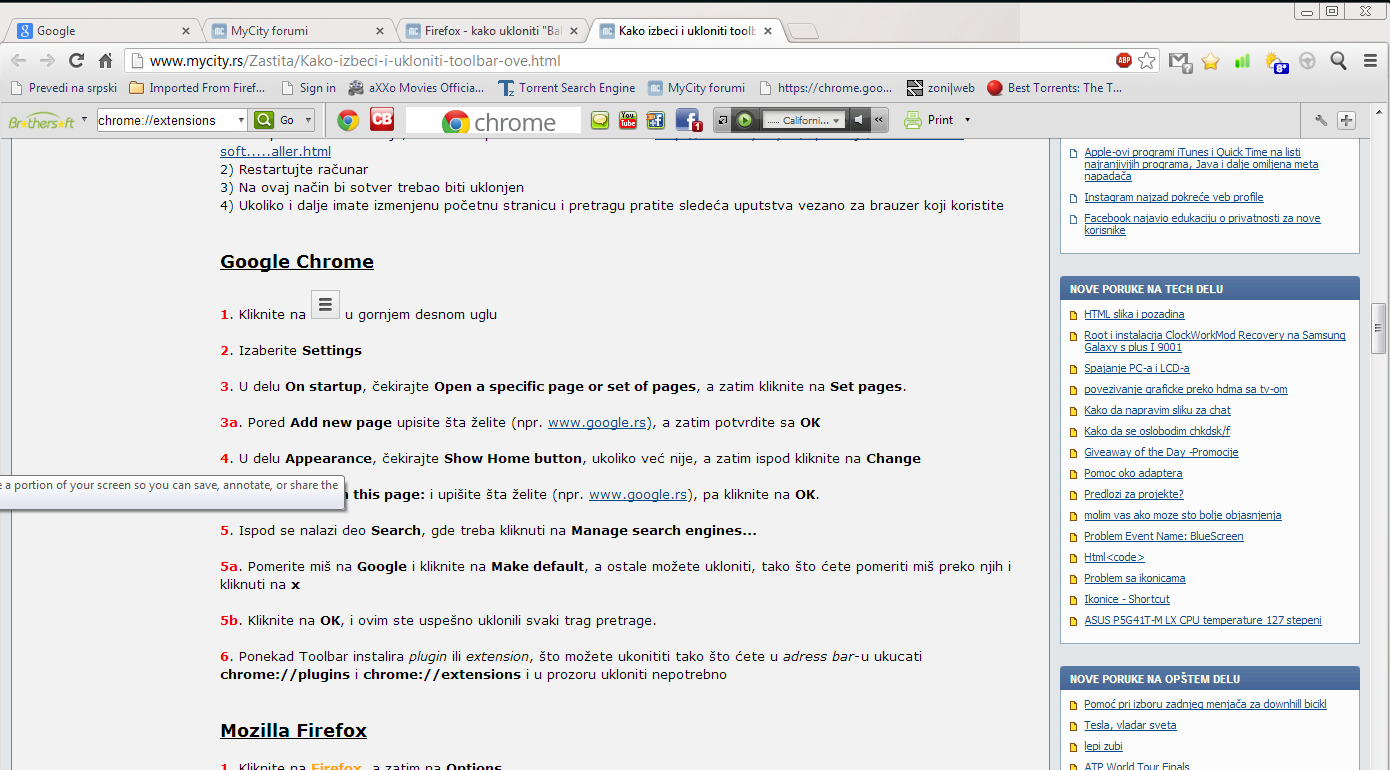Click the Chrome icon in Brothersoft toolbar

348,120
